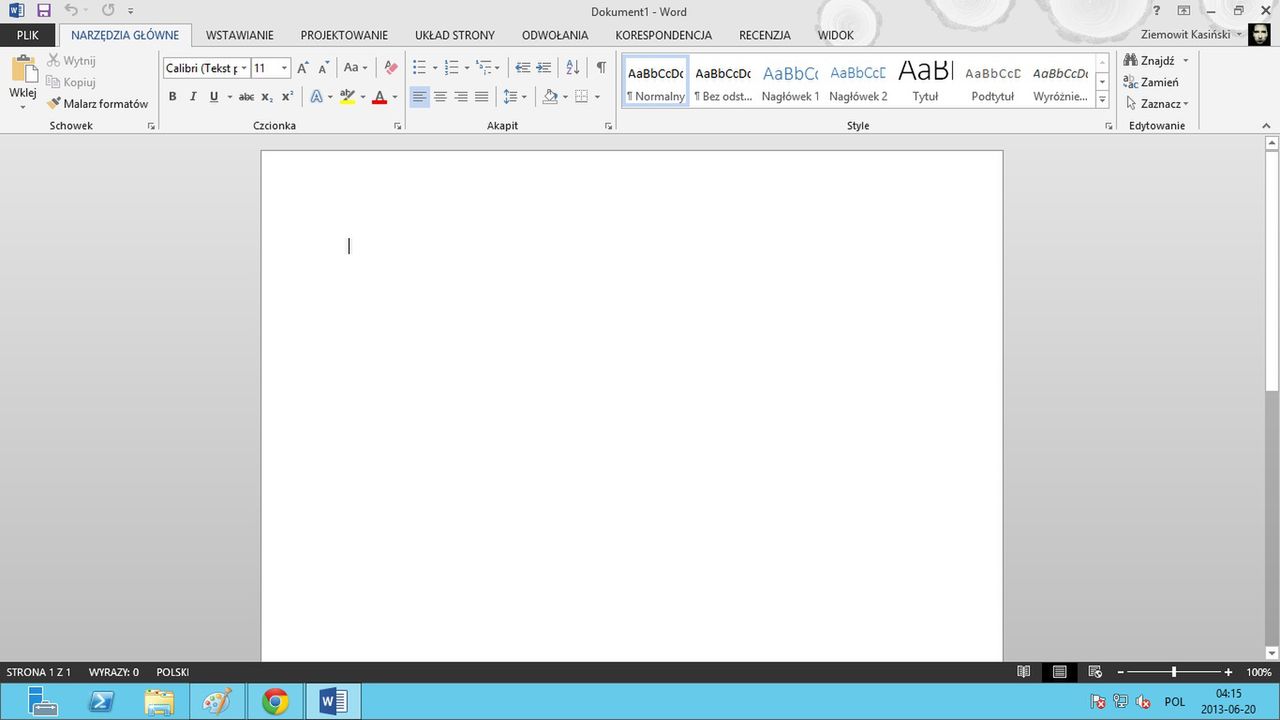Click the Justify text alignment icon
The height and width of the screenshot is (720, 1280).
click(x=482, y=97)
